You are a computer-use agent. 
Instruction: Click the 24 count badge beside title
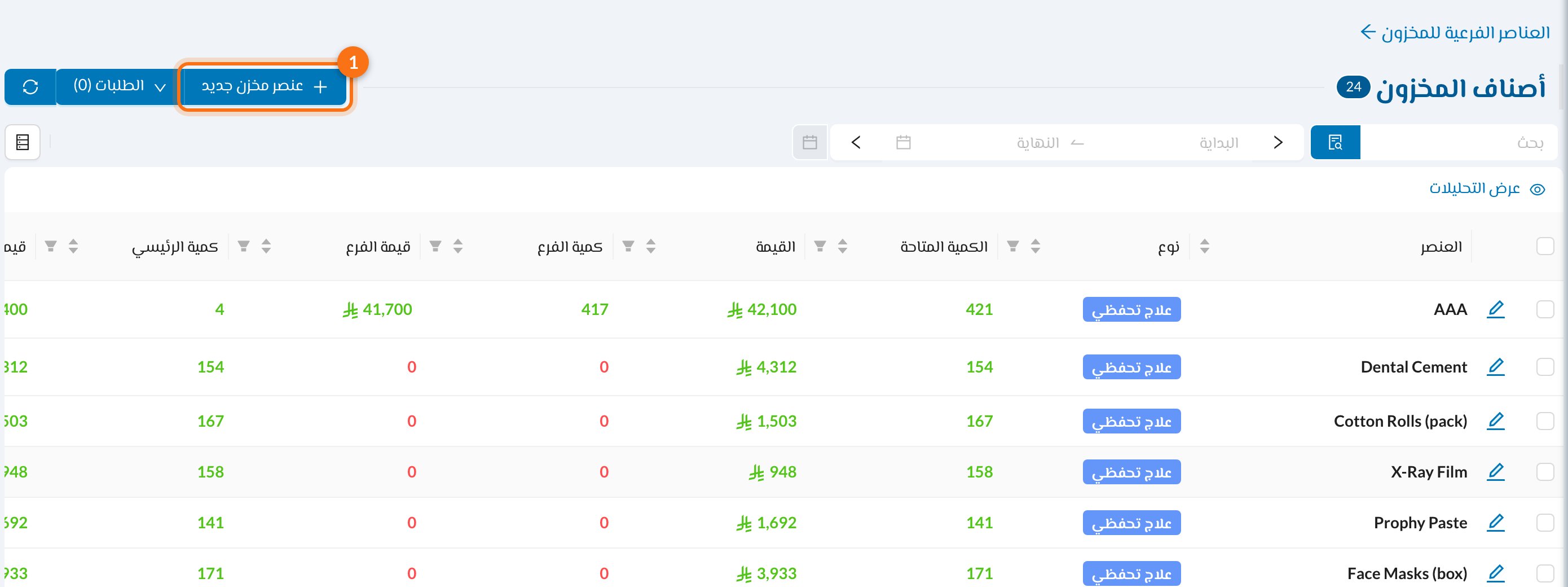(x=1353, y=87)
